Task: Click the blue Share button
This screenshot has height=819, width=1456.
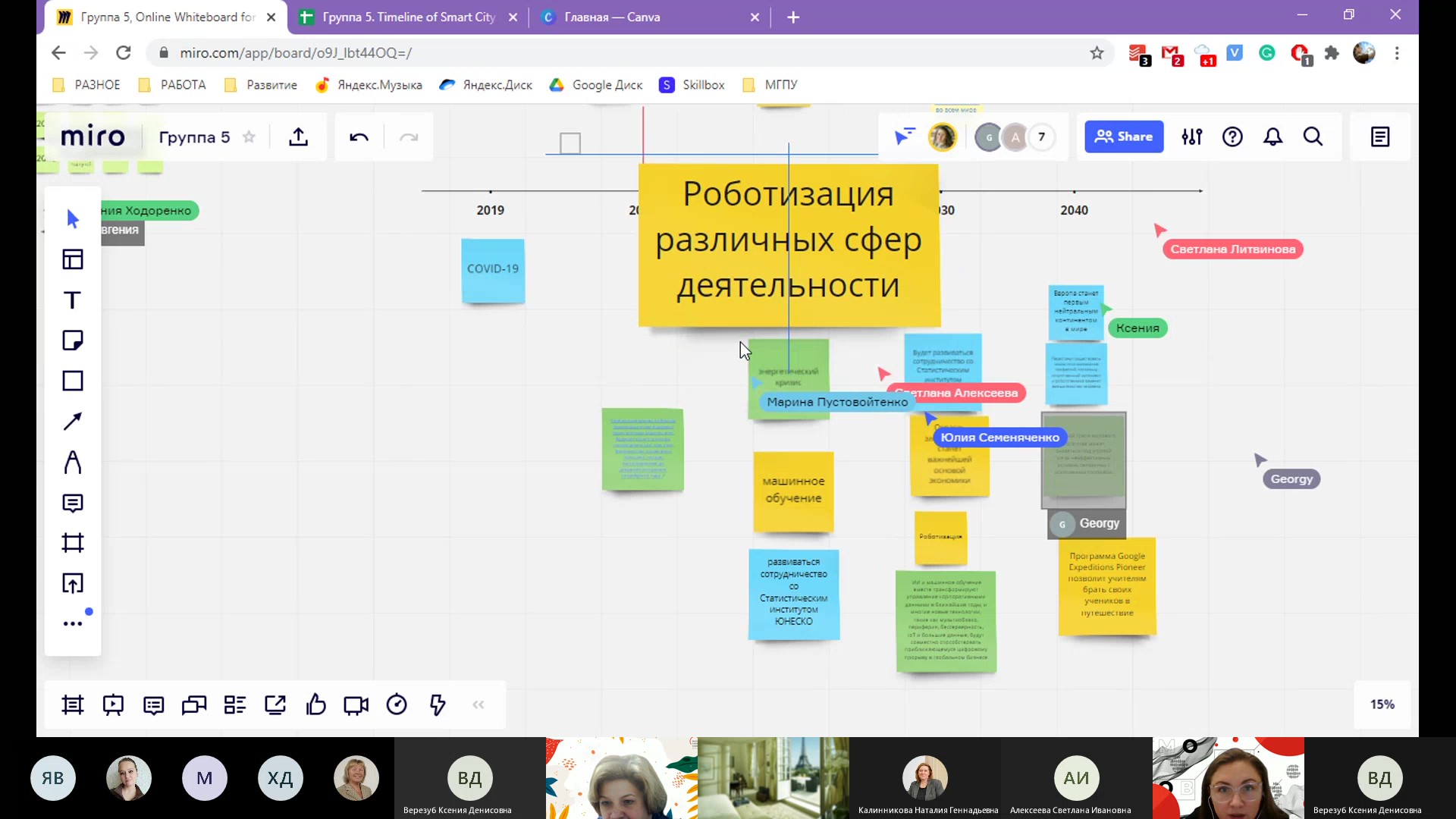Action: pos(1124,136)
